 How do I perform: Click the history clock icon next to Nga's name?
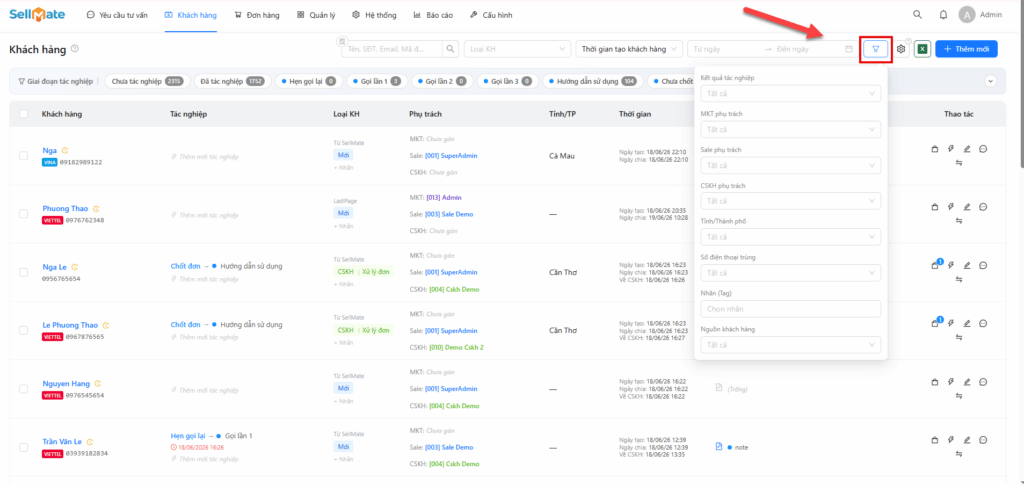point(65,151)
